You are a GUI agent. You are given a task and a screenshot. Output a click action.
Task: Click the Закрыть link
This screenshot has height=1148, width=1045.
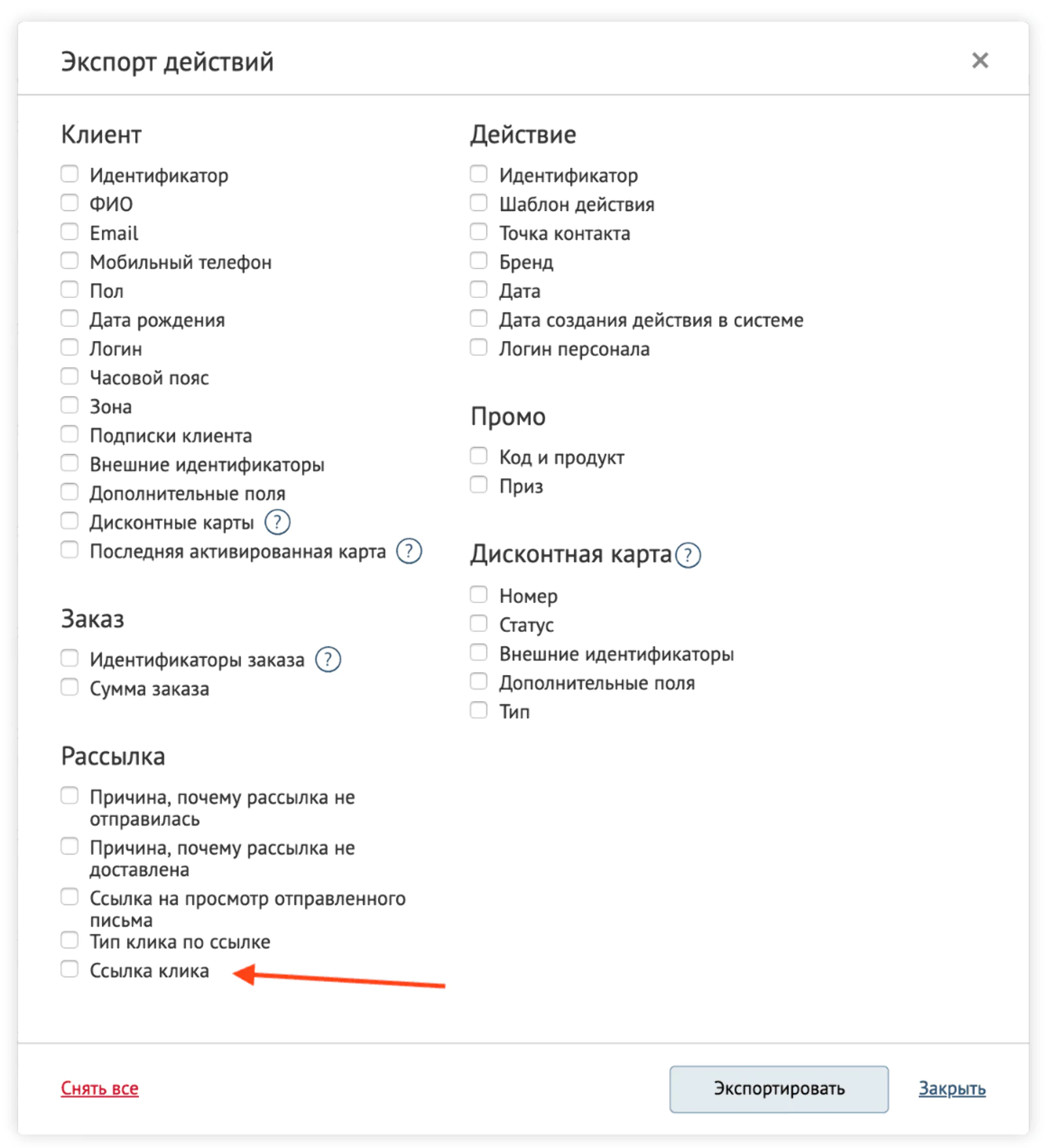pos(952,1089)
